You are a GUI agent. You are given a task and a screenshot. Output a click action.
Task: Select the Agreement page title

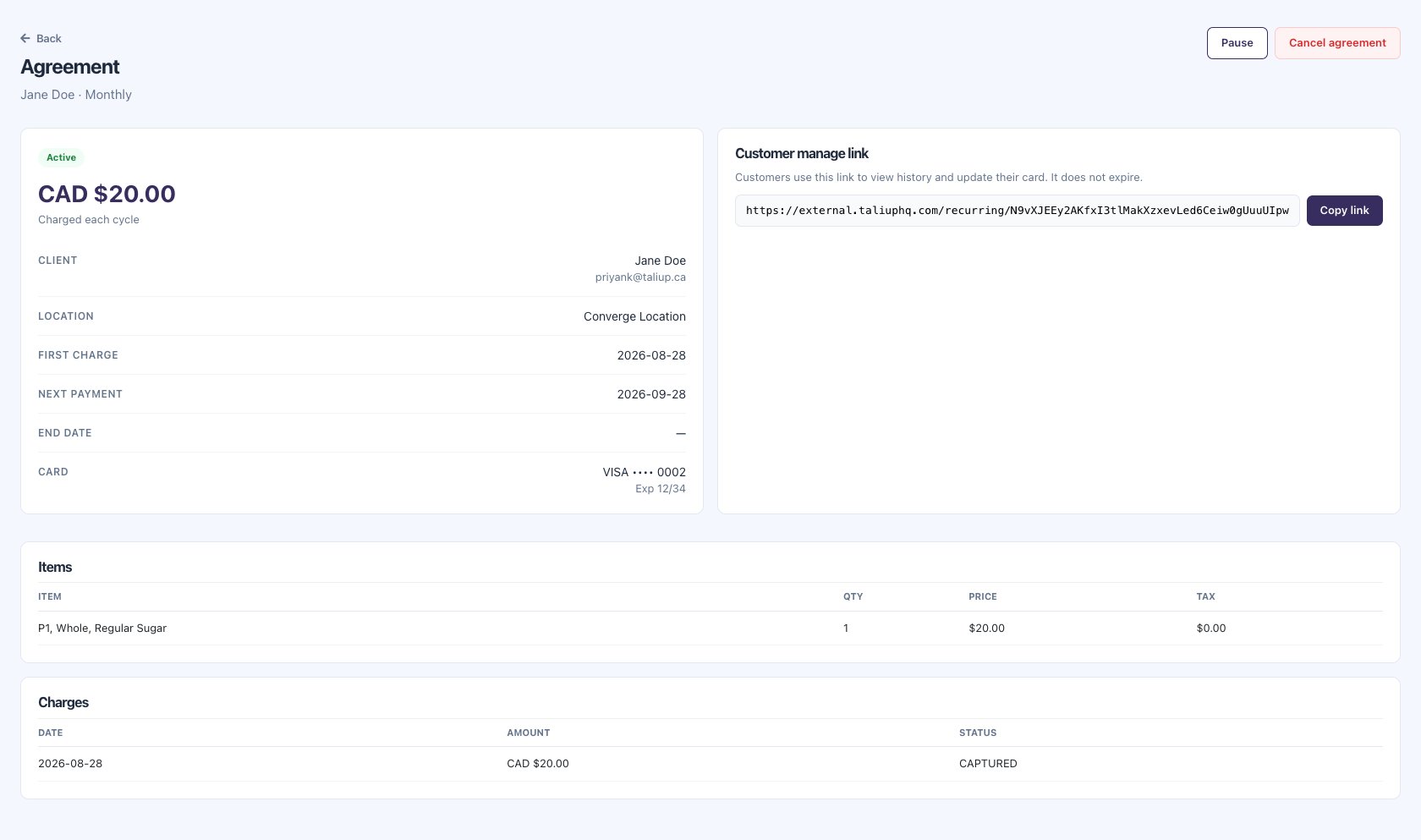pyautogui.click(x=70, y=67)
